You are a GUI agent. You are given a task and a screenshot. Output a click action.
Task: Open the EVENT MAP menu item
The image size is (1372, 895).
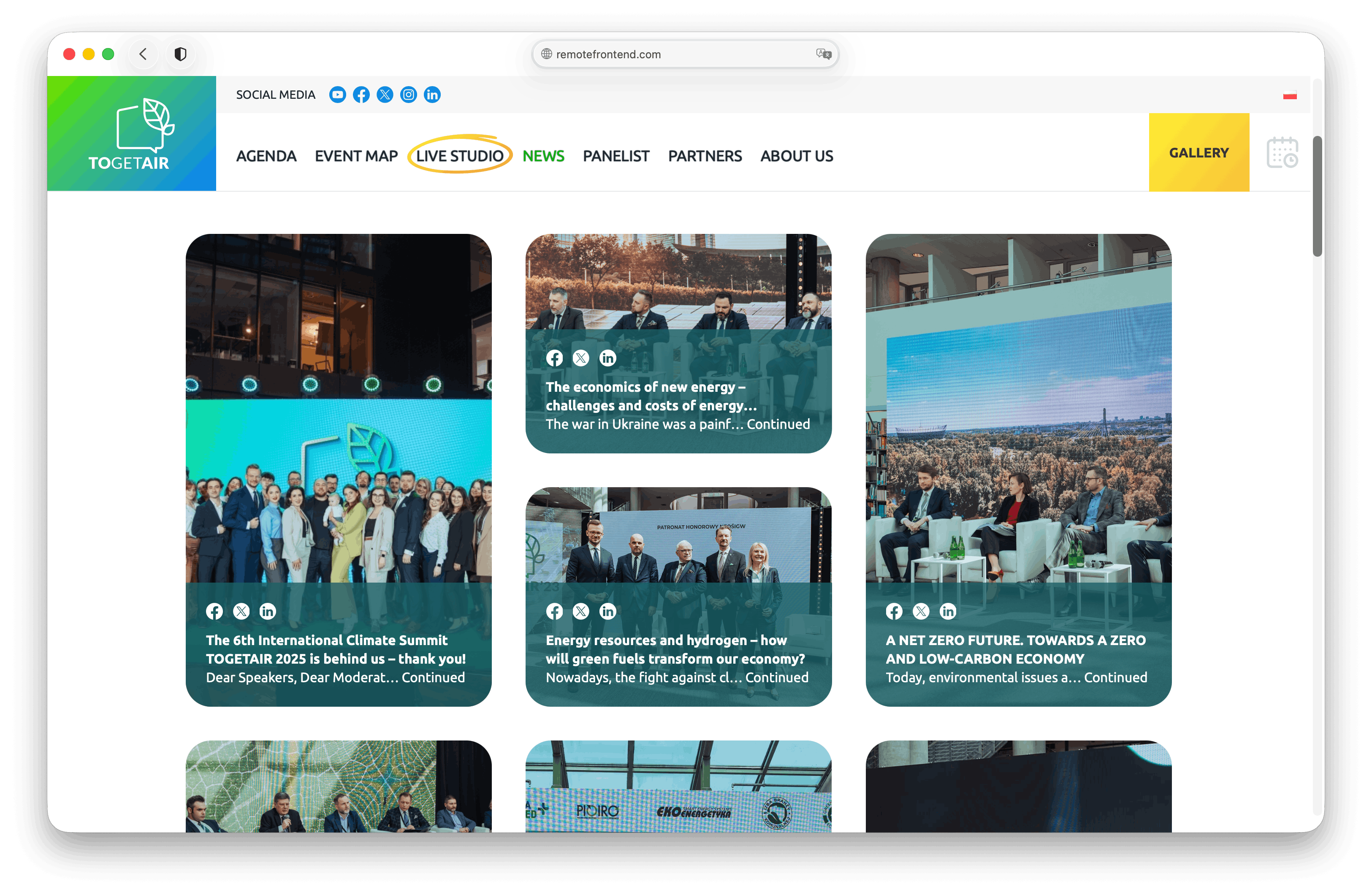tap(356, 156)
